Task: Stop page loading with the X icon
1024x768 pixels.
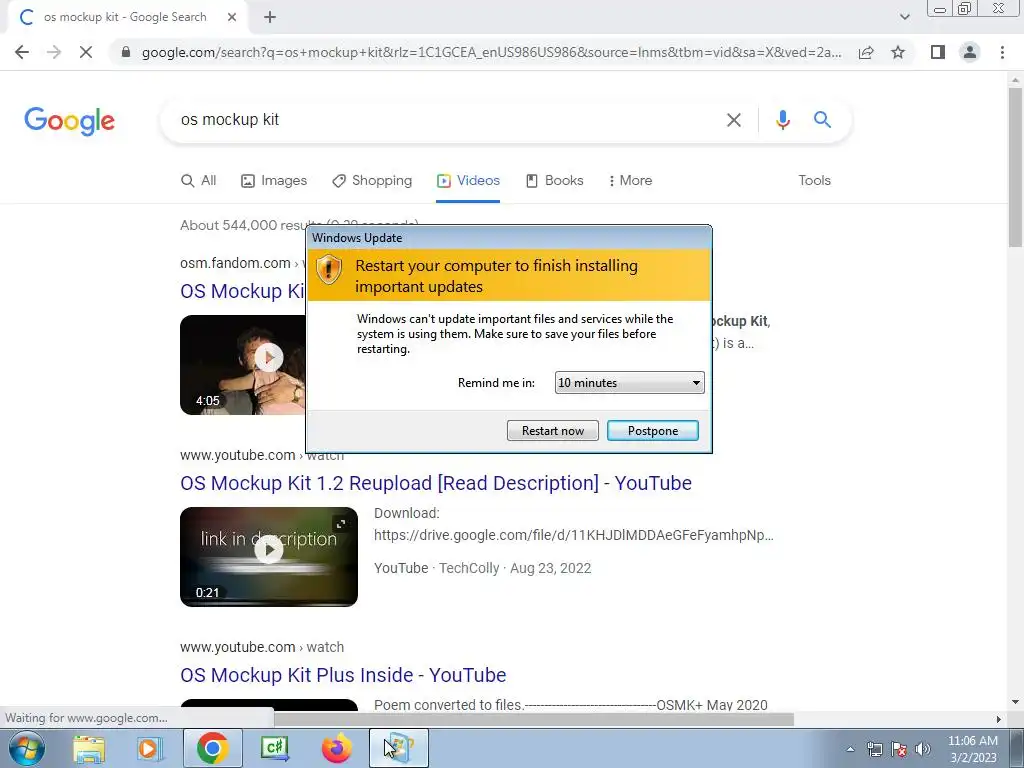Action: click(86, 52)
